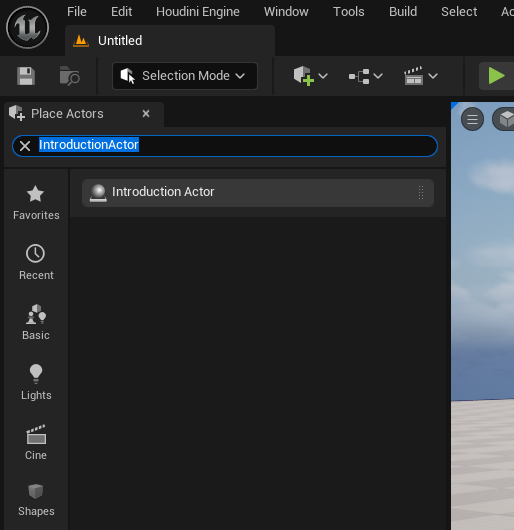Save the current level with disk icon
Viewport: 514px width, 530px height.
click(26, 76)
